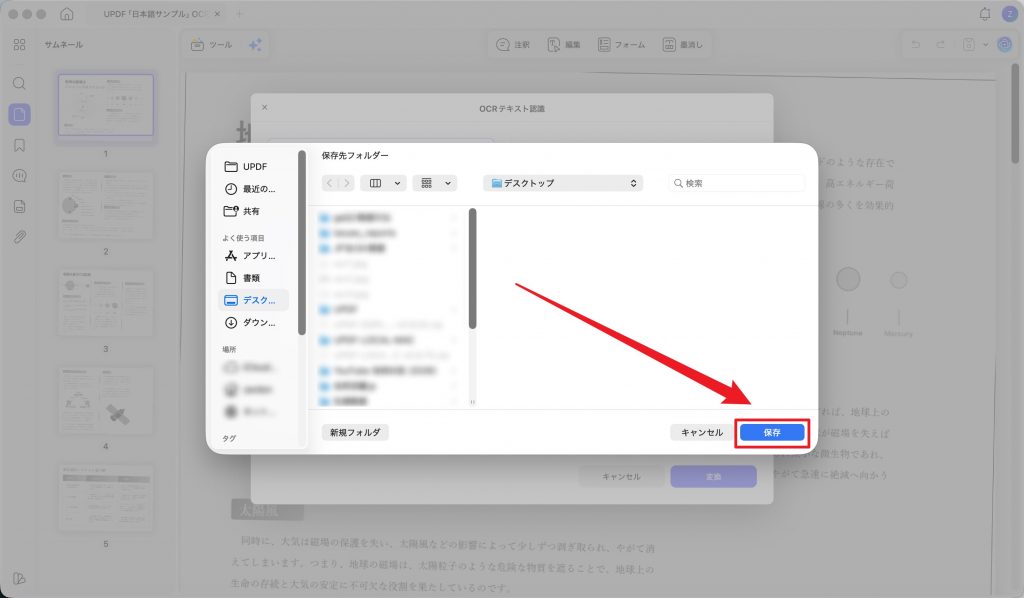Open grouping options dropdown chevron
The height and width of the screenshot is (598, 1024).
448,183
